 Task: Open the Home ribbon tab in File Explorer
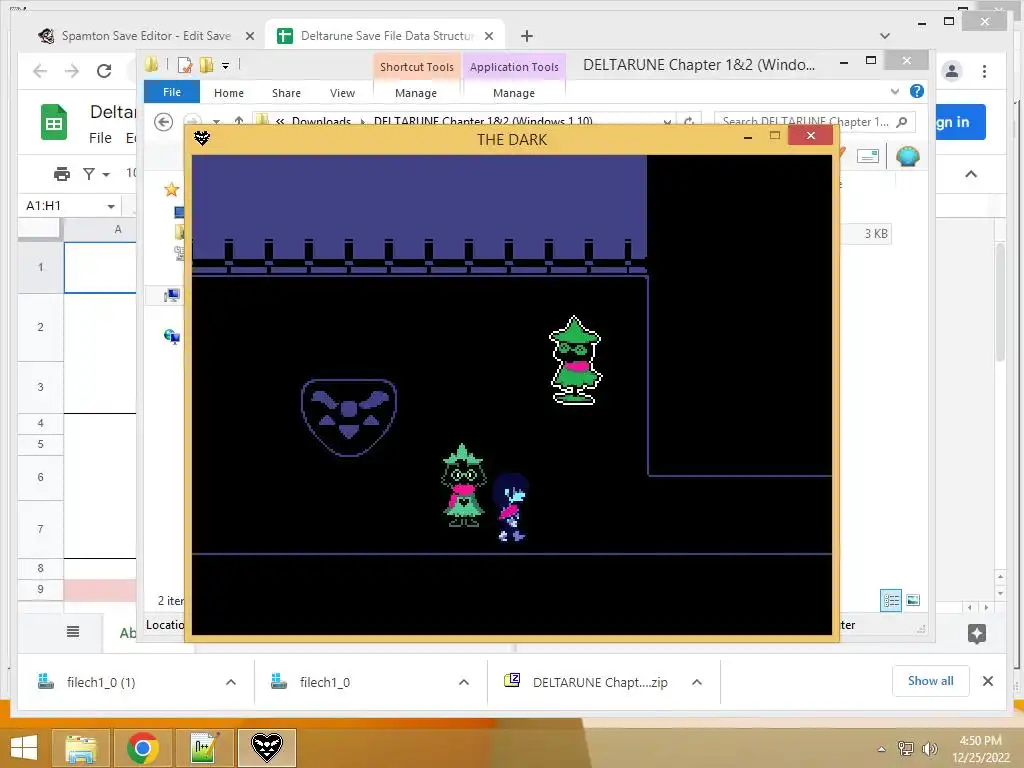coord(229,93)
